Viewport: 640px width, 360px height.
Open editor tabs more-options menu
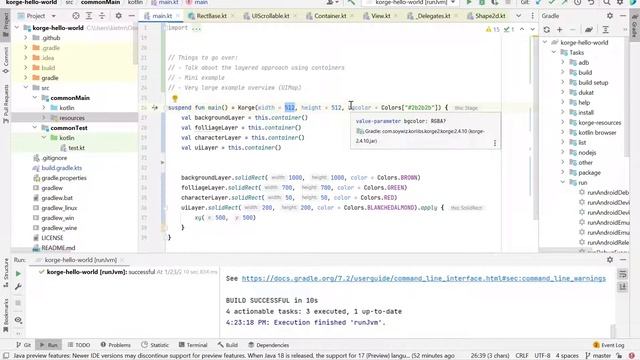pyautogui.click(x=532, y=16)
